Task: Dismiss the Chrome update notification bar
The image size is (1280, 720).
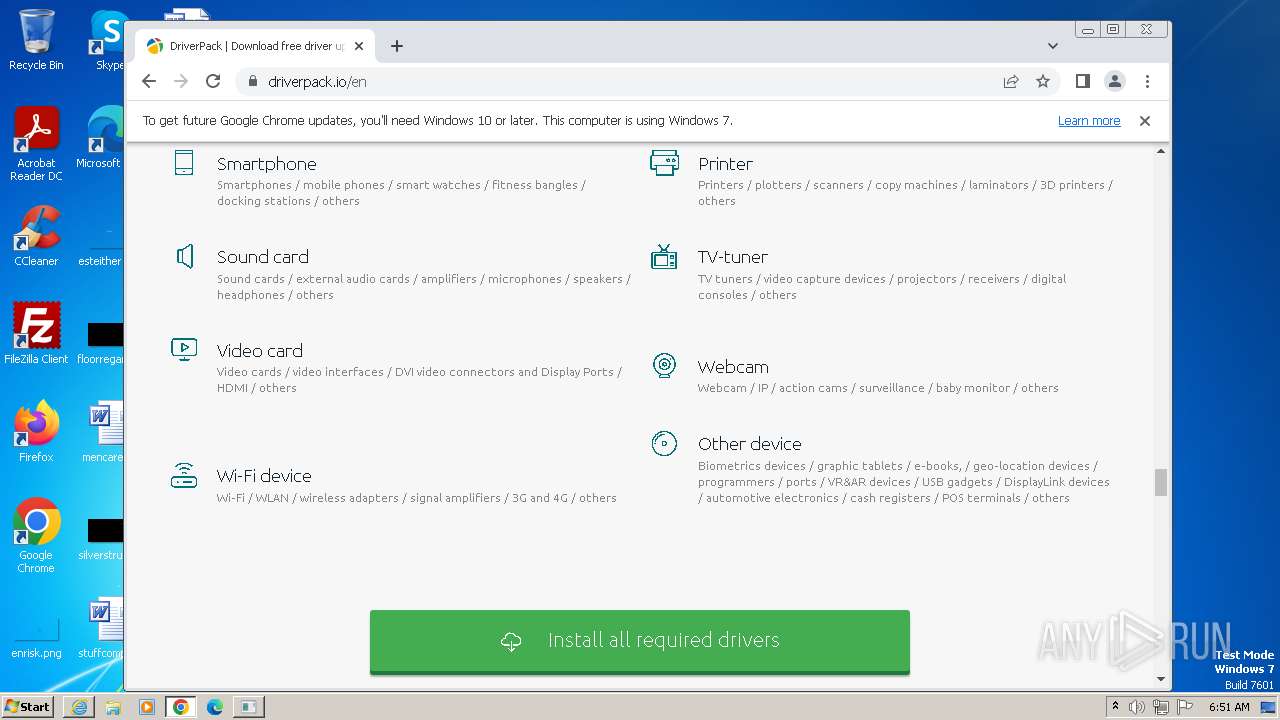Action: [1145, 121]
